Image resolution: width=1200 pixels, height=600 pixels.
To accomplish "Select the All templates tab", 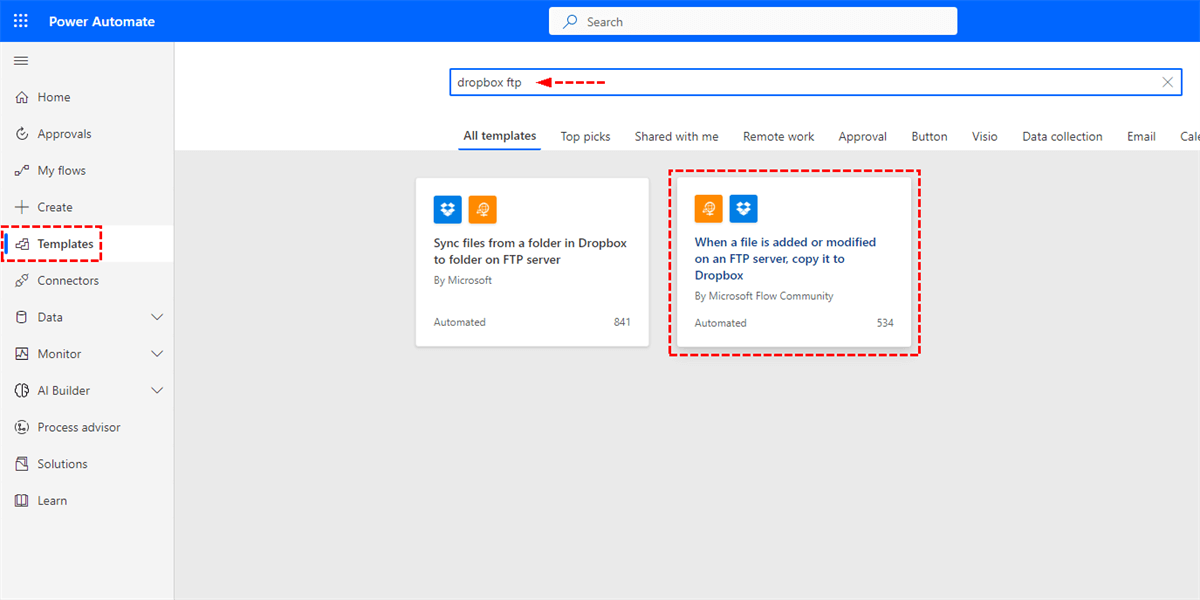I will [500, 136].
